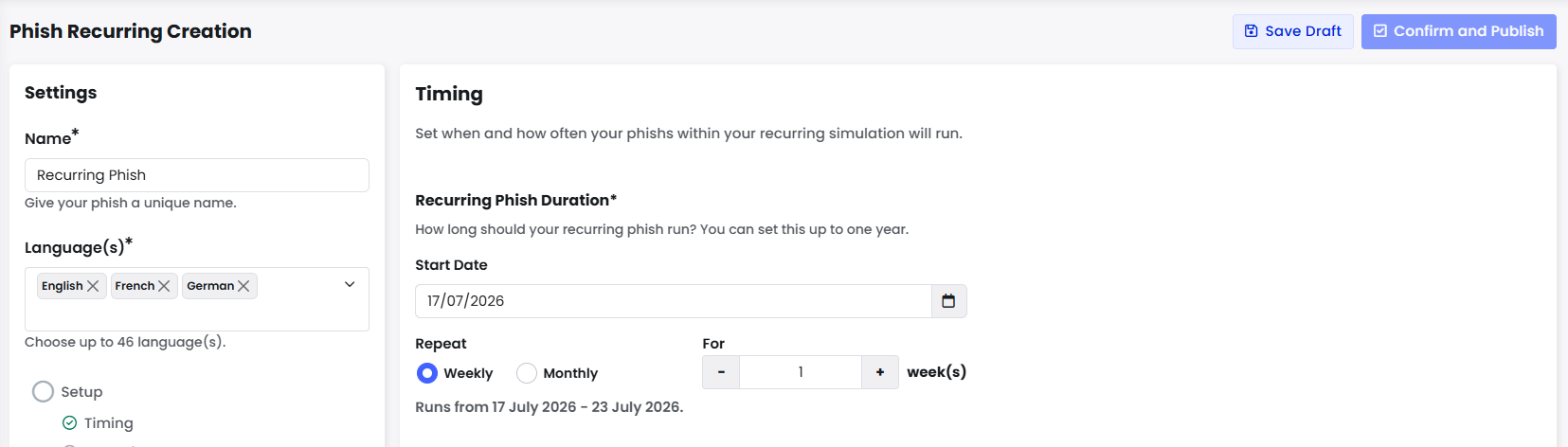Click the green checkmark beside Timing step

pyautogui.click(x=69, y=423)
